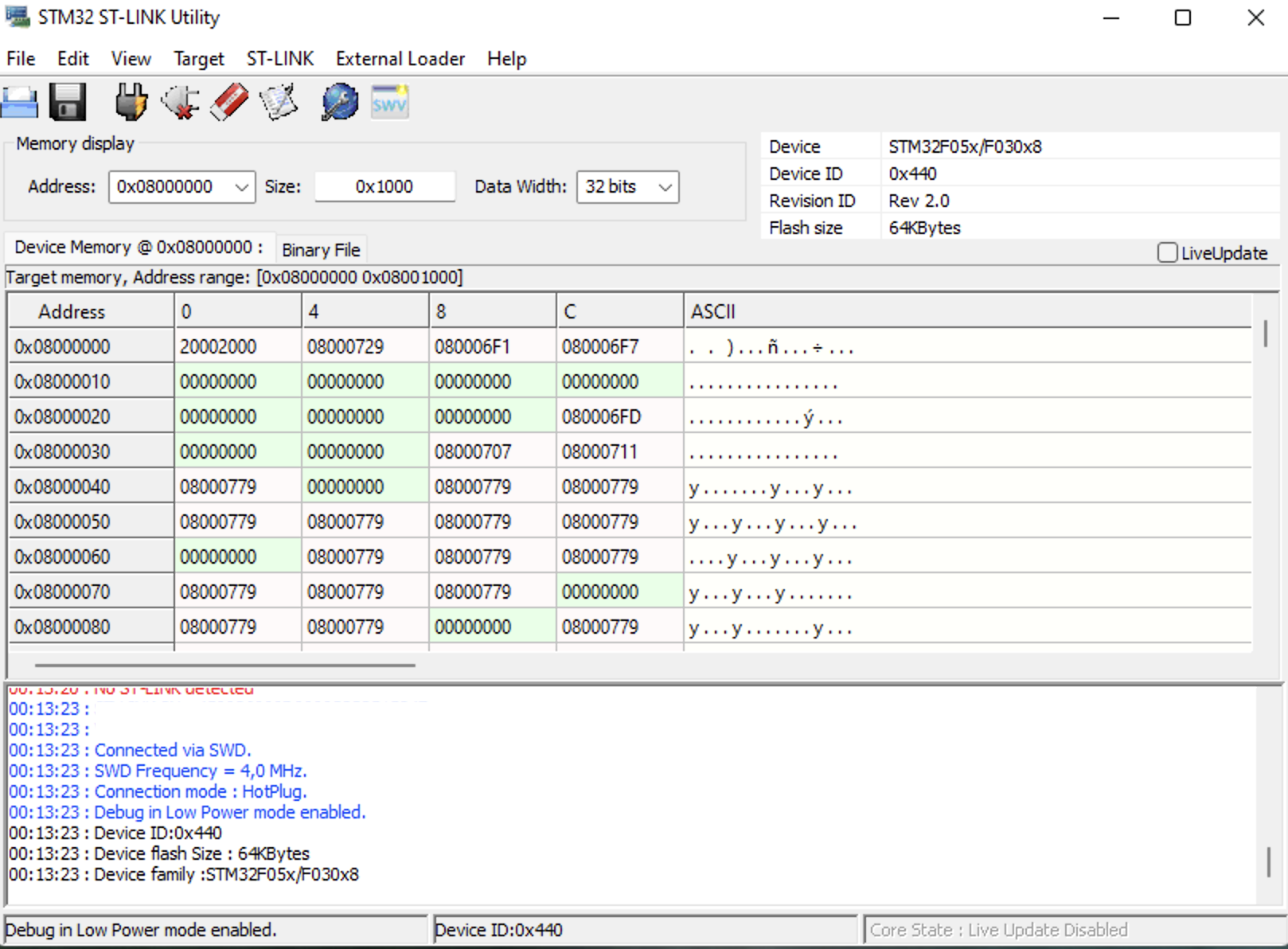
Task: Select memory cell 08000707
Action: [x=493, y=451]
